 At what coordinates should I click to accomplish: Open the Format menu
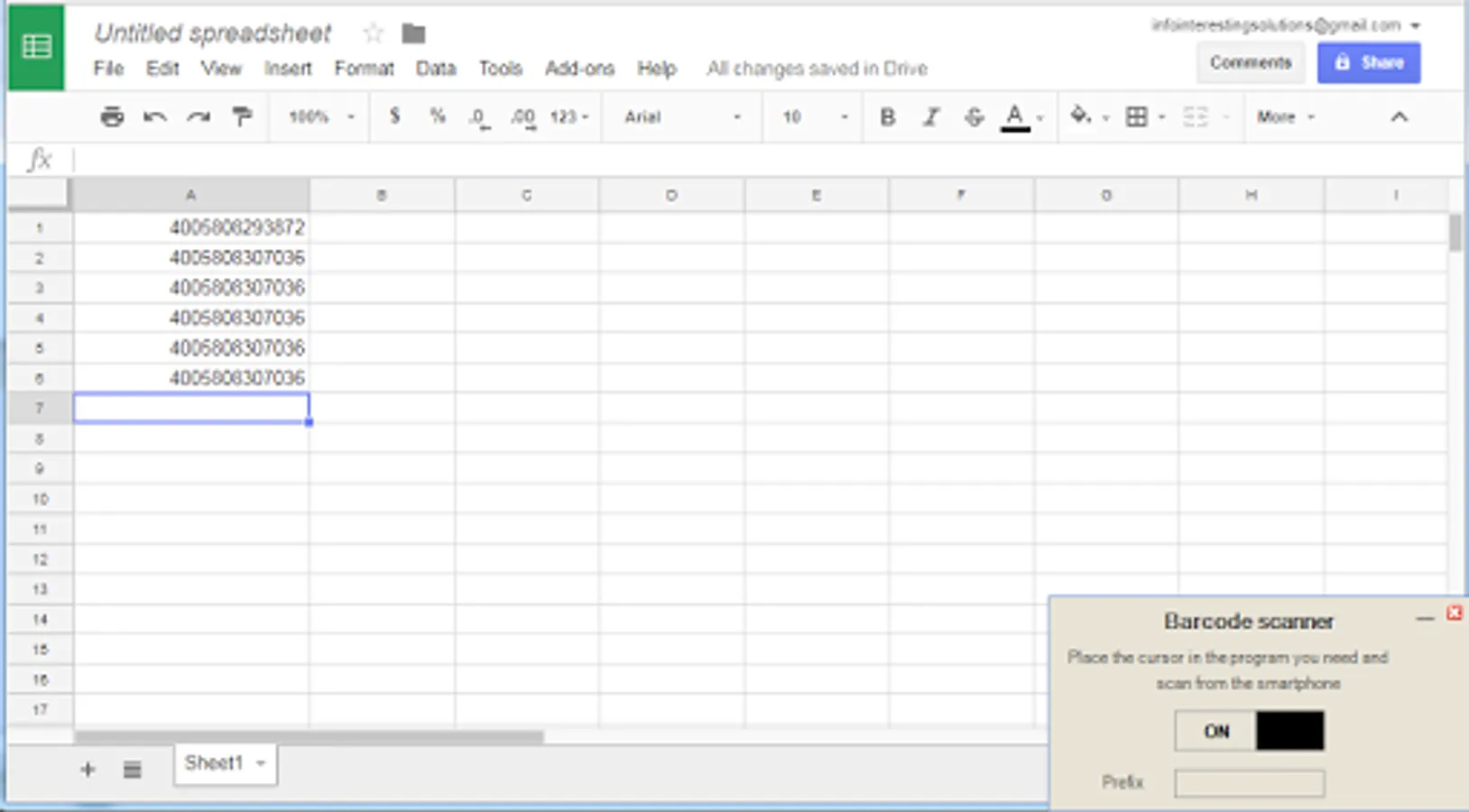364,69
